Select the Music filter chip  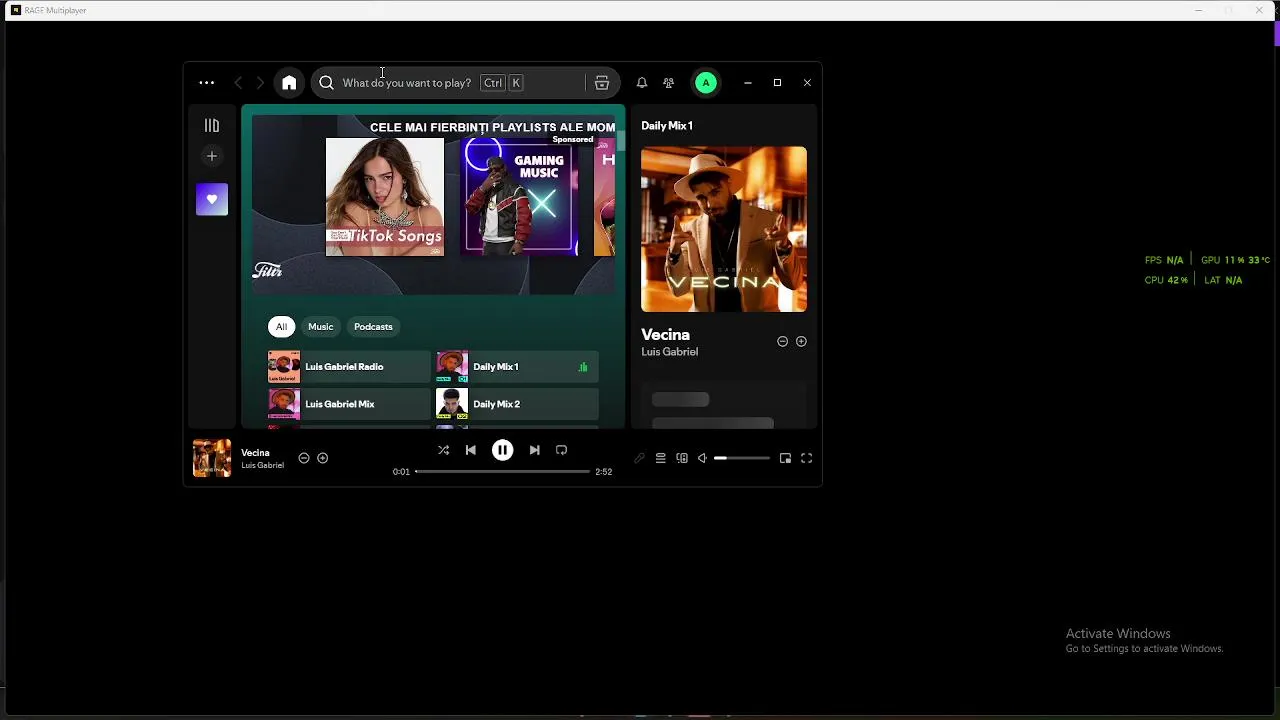point(320,327)
